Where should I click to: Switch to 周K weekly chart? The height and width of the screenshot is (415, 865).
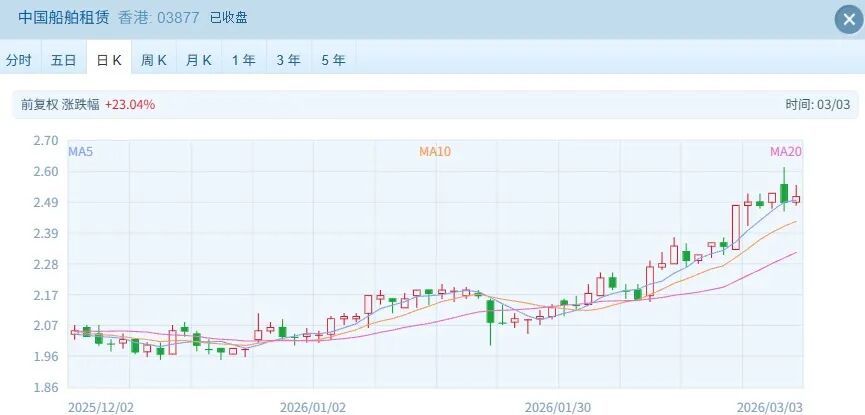[x=154, y=60]
